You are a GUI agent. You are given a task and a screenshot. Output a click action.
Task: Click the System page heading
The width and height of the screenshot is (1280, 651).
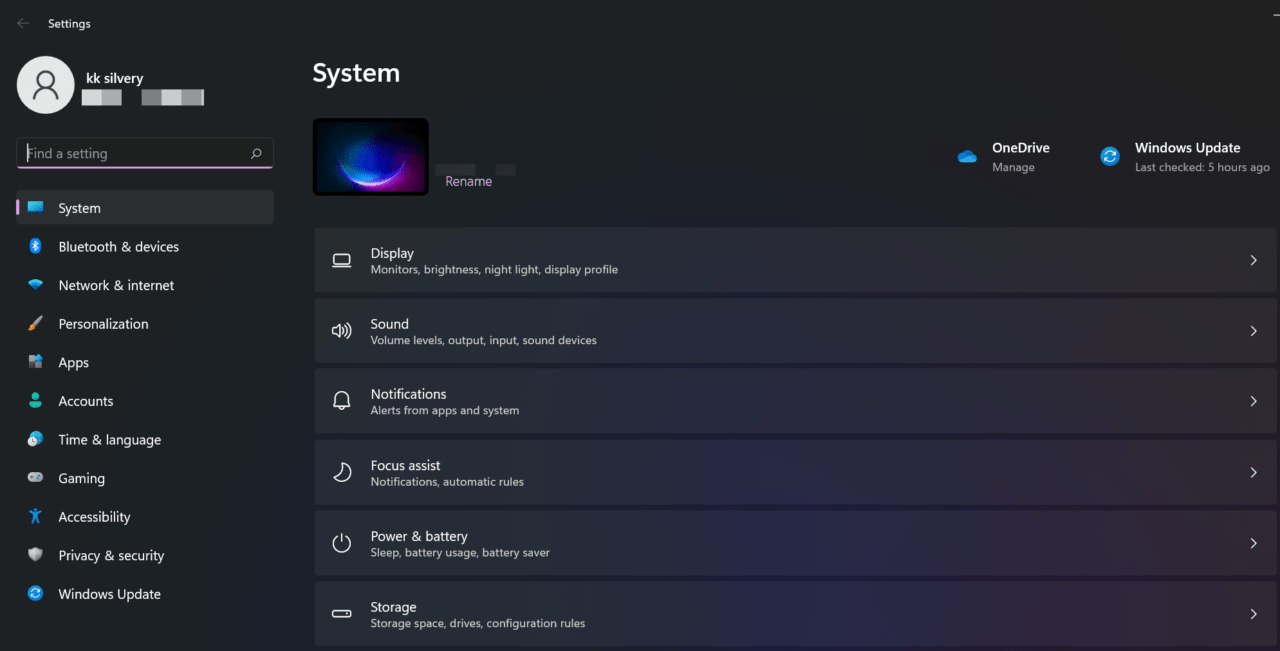[x=356, y=73]
